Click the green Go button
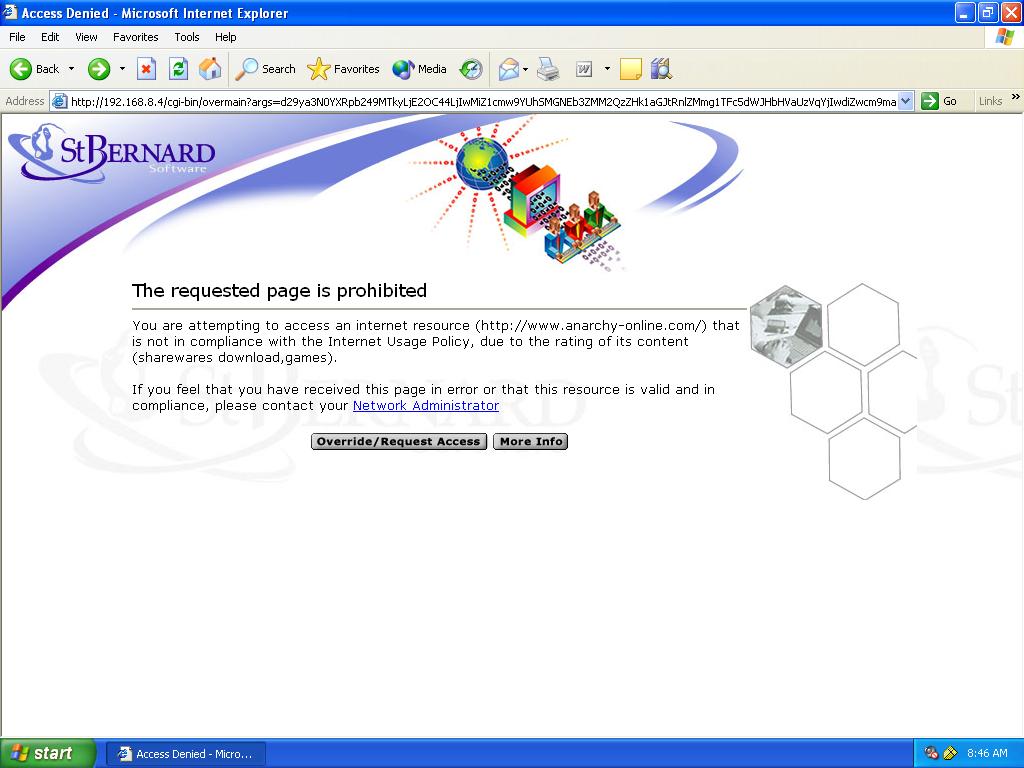This screenshot has width=1024, height=768. coord(940,101)
